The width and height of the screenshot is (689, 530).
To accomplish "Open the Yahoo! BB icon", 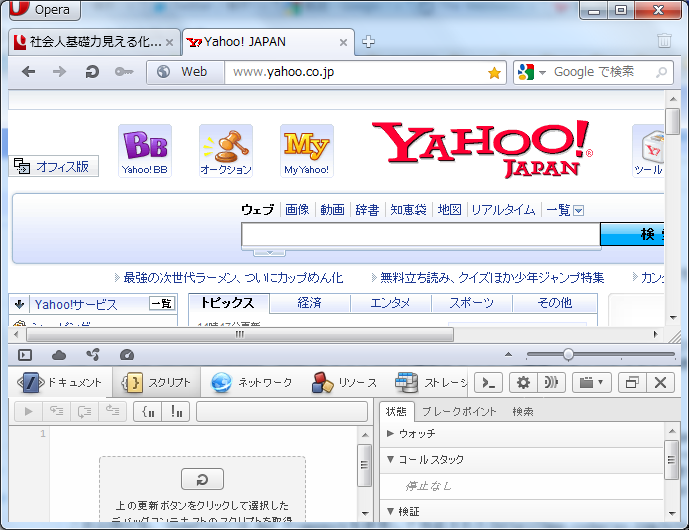I will [x=145, y=151].
